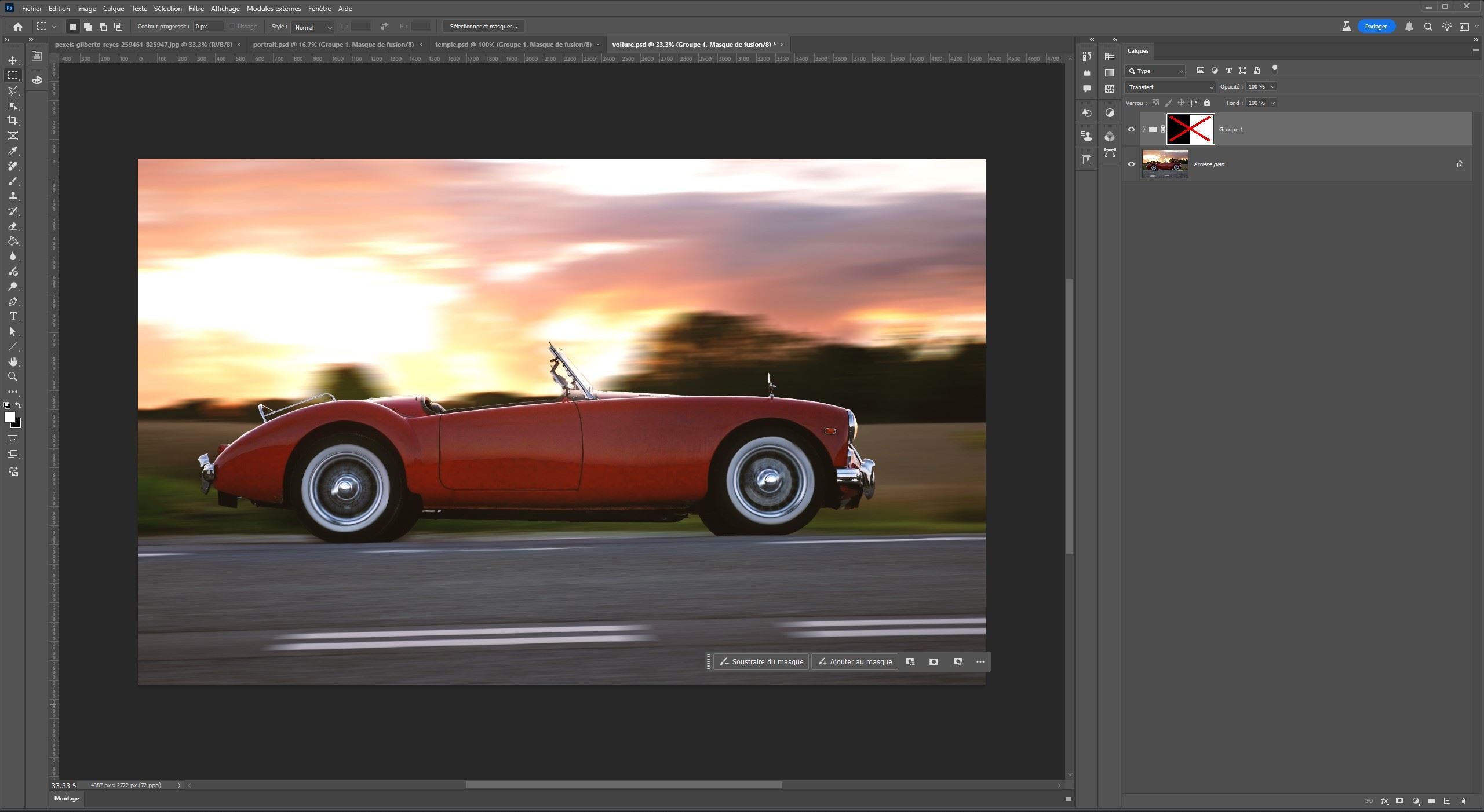Viewport: 1484px width, 812px height.
Task: Create a new layer with plus icon
Action: click(x=1447, y=800)
